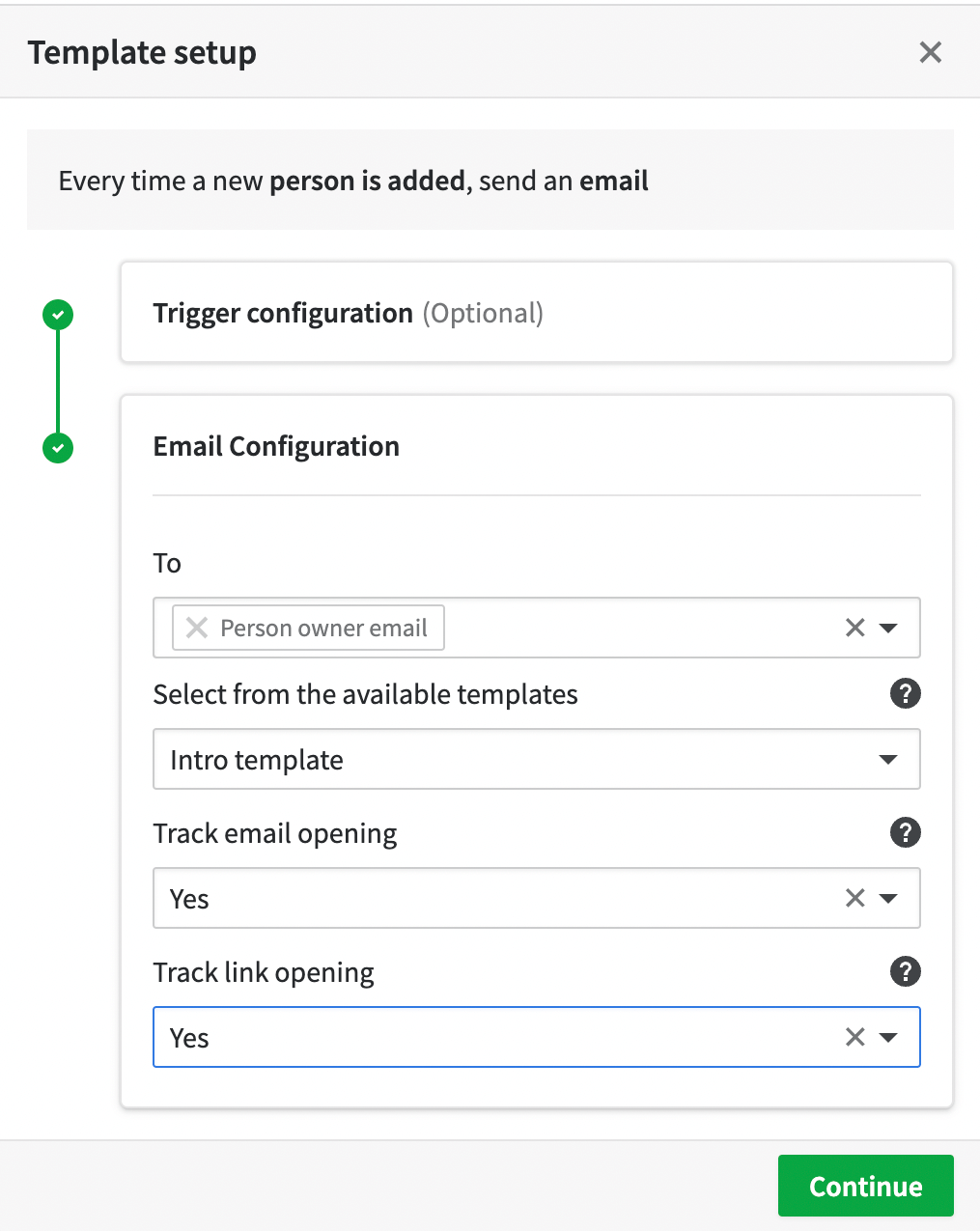
Task: Select the Email Configuration section header
Action: [x=276, y=446]
